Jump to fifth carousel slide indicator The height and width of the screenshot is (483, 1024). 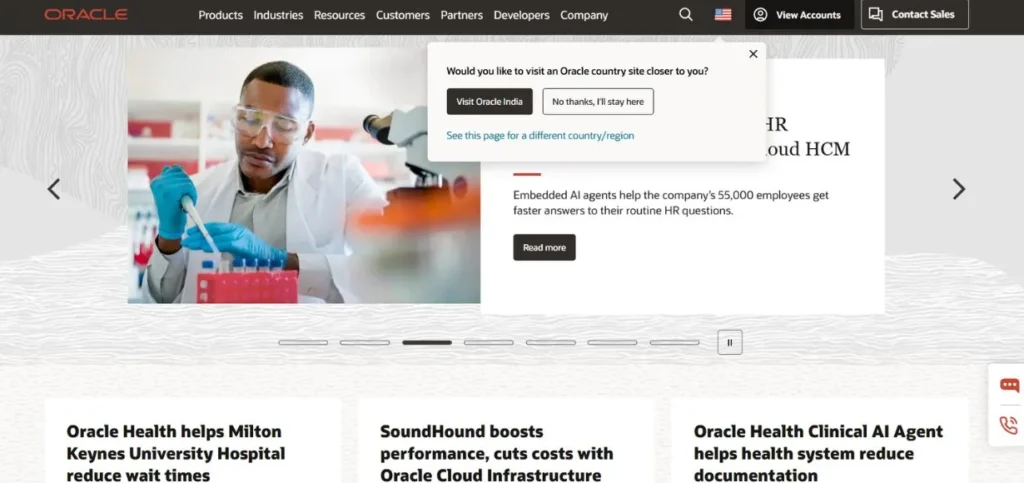tap(551, 342)
